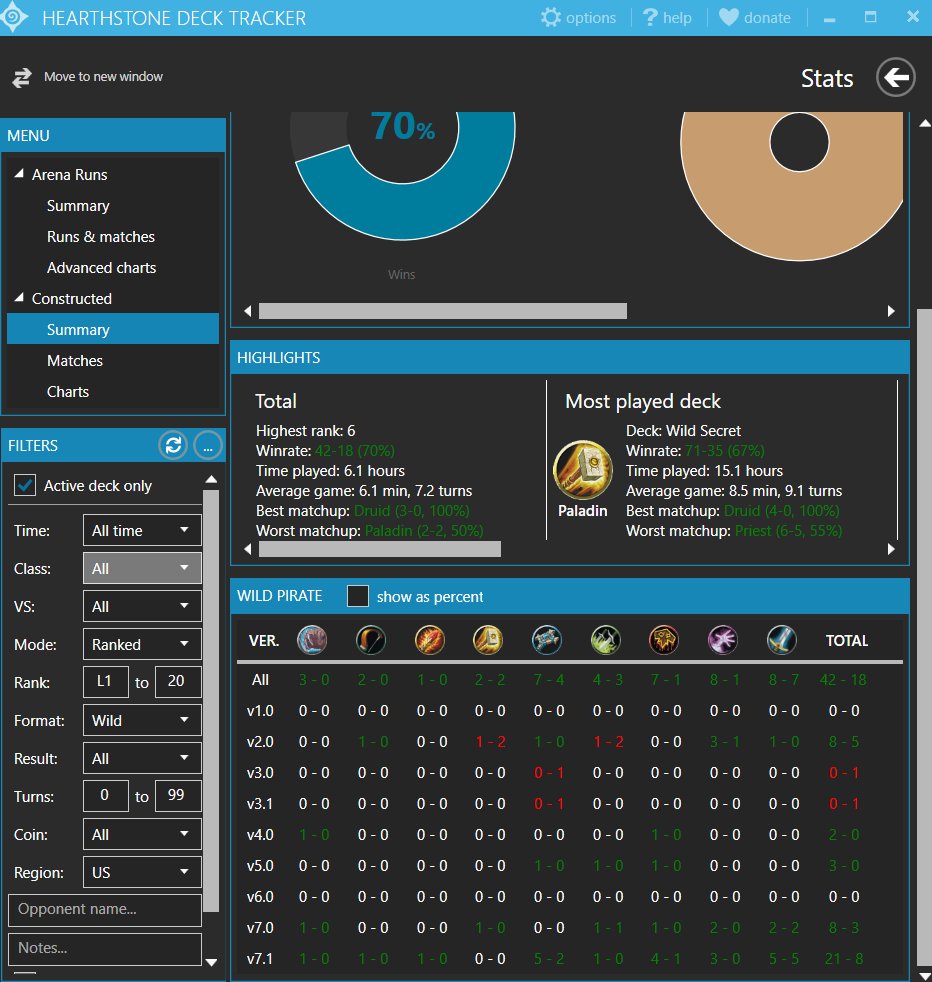
Task: Click the charts horizontal scrollbar thumb
Action: [443, 311]
